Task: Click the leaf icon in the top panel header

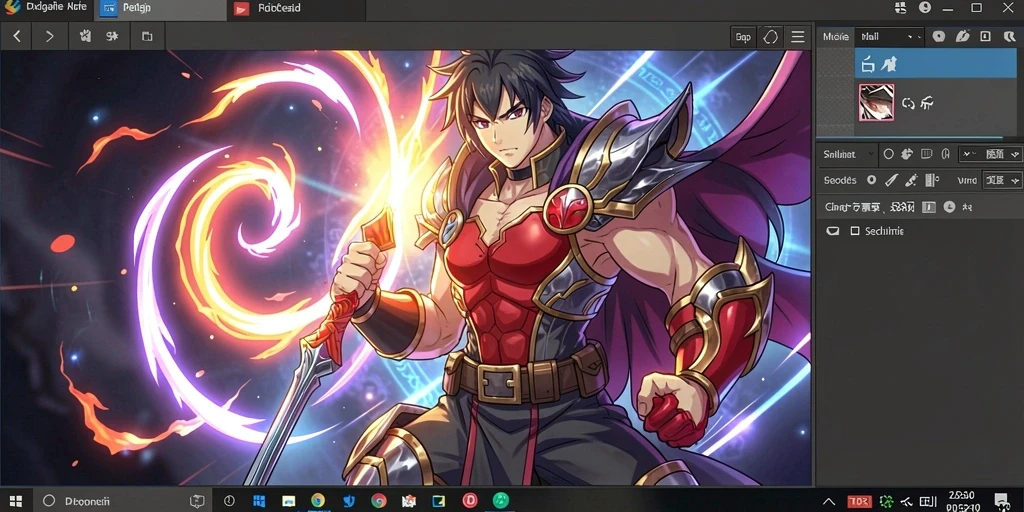Action: click(x=962, y=37)
